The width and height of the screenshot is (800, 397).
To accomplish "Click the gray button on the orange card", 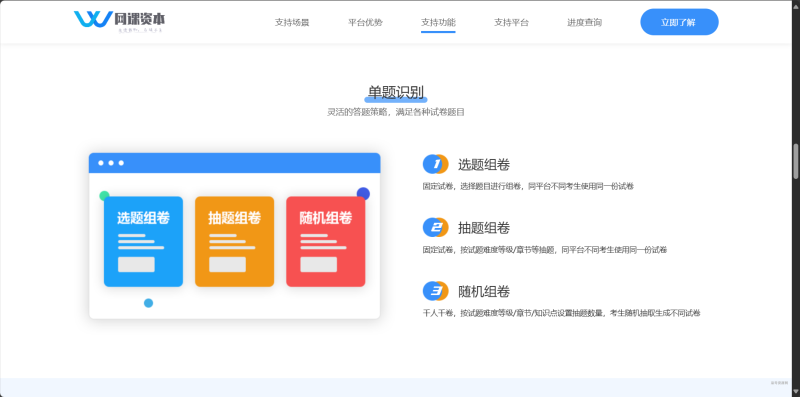I will point(228,264).
